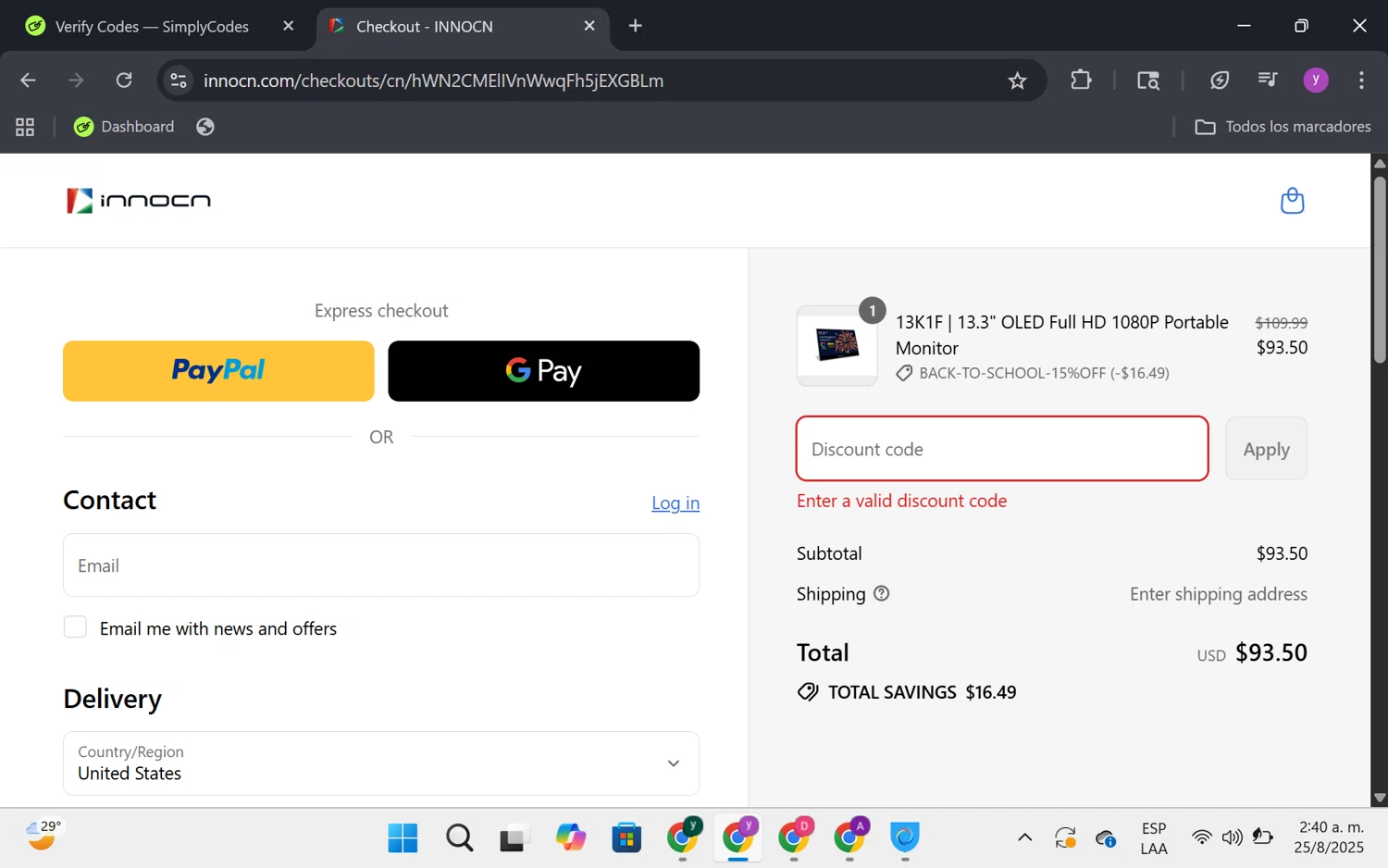Open the search tabs screen icon
This screenshot has height=868, width=1388.
tap(1148, 81)
